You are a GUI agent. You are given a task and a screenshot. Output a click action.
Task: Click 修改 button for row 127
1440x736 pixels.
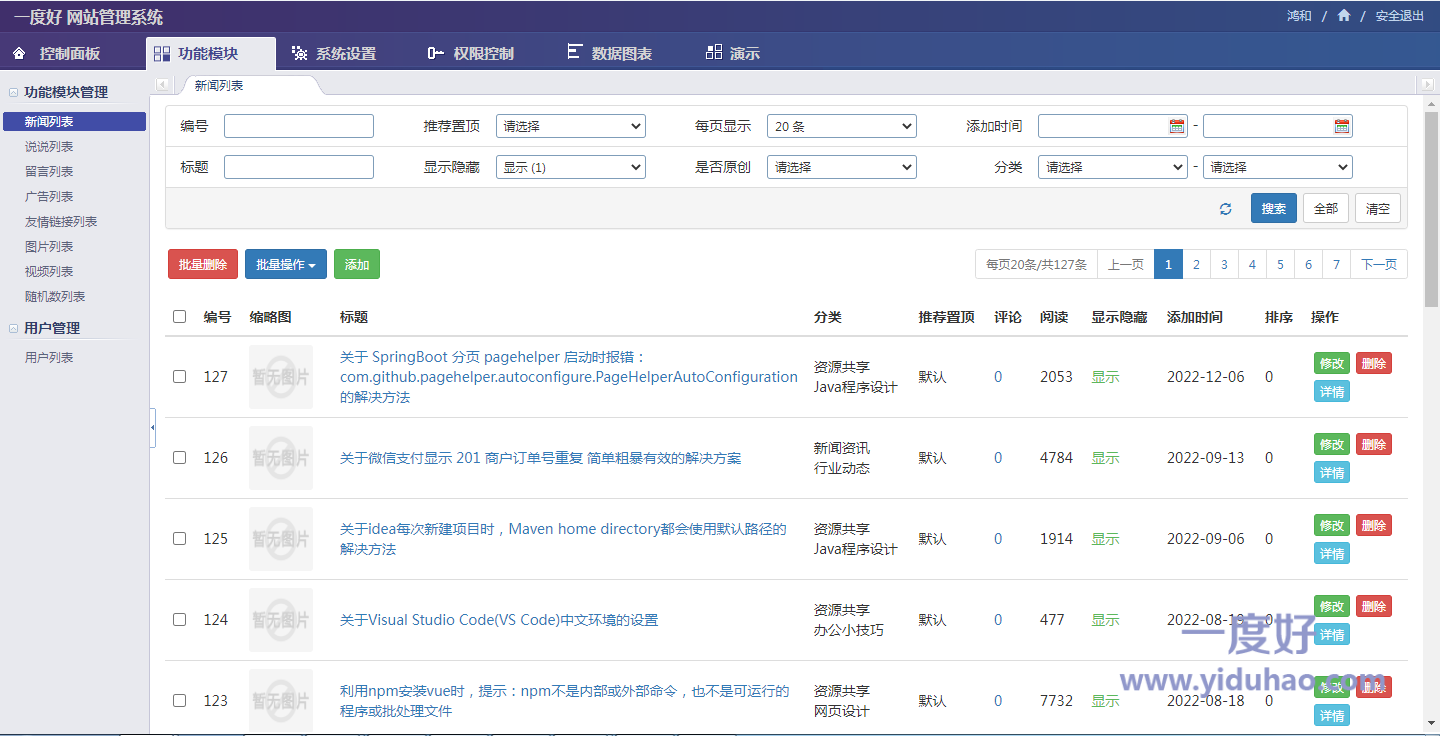tap(1332, 363)
